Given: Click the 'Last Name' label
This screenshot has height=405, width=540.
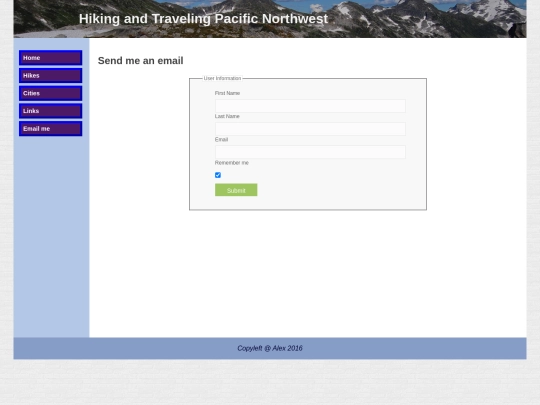Looking at the screenshot, I should click(x=227, y=116).
